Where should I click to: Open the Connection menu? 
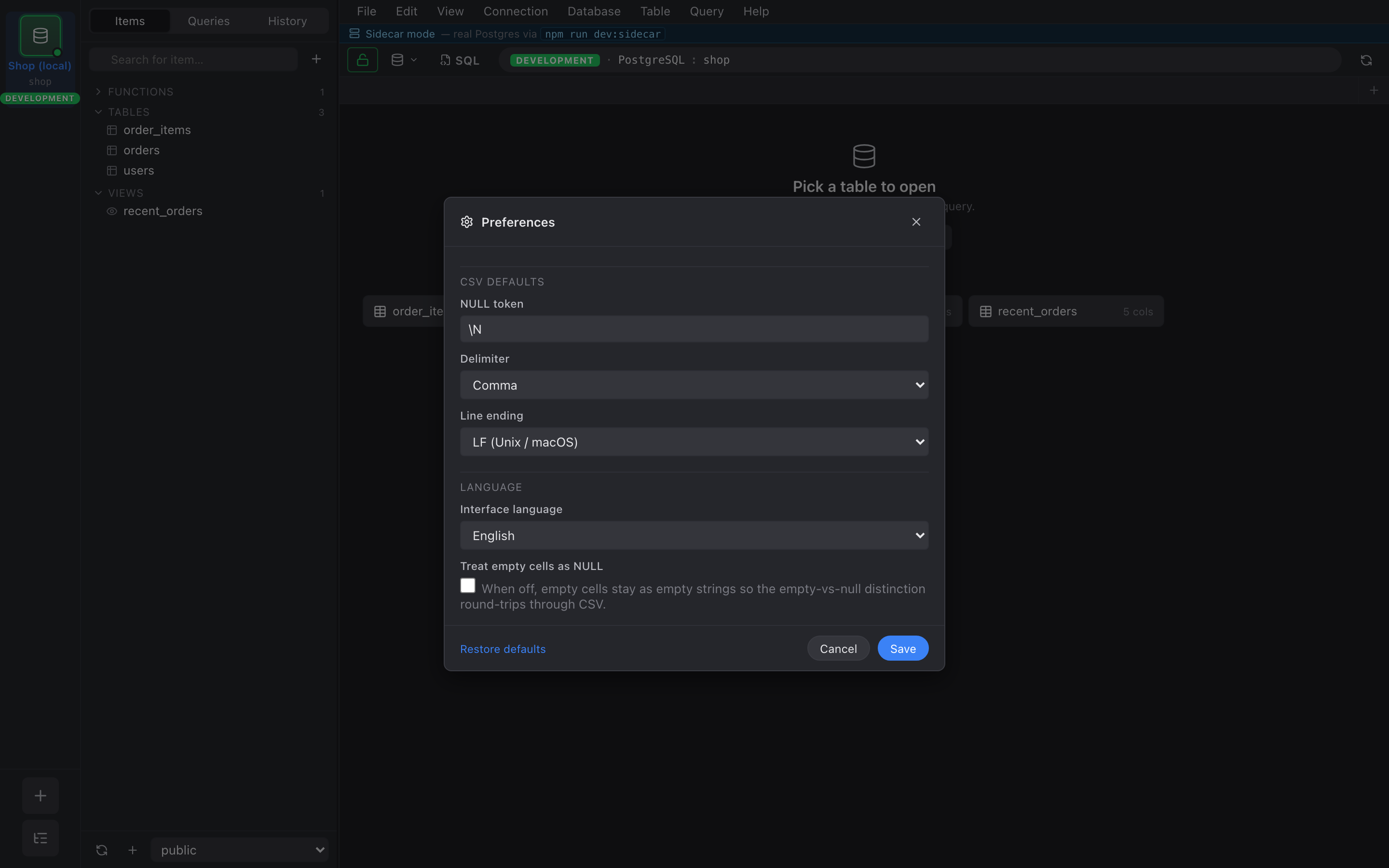[x=516, y=12]
